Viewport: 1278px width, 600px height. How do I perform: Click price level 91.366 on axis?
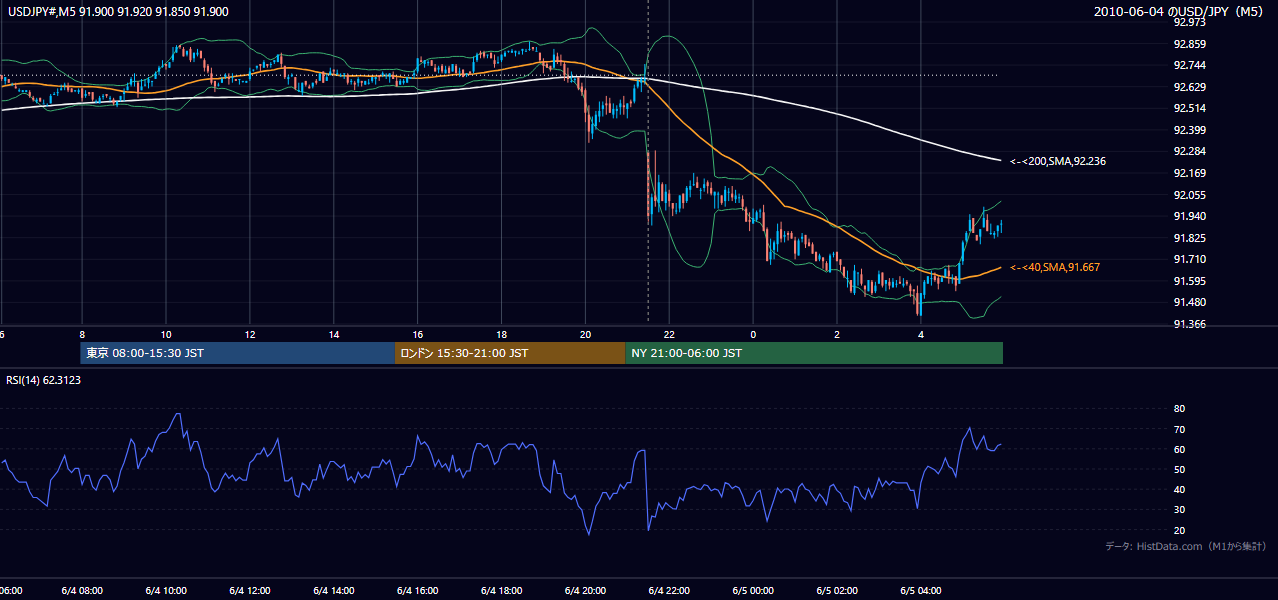[x=1190, y=324]
